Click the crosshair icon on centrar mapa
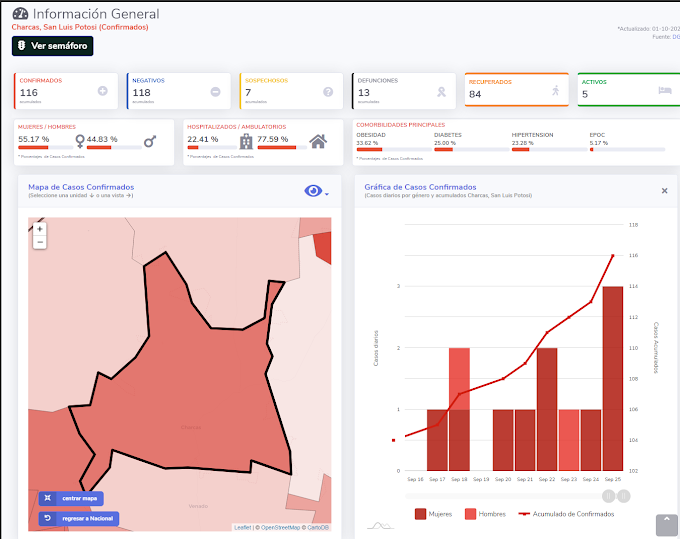This screenshot has width=680, height=539. 48,498
